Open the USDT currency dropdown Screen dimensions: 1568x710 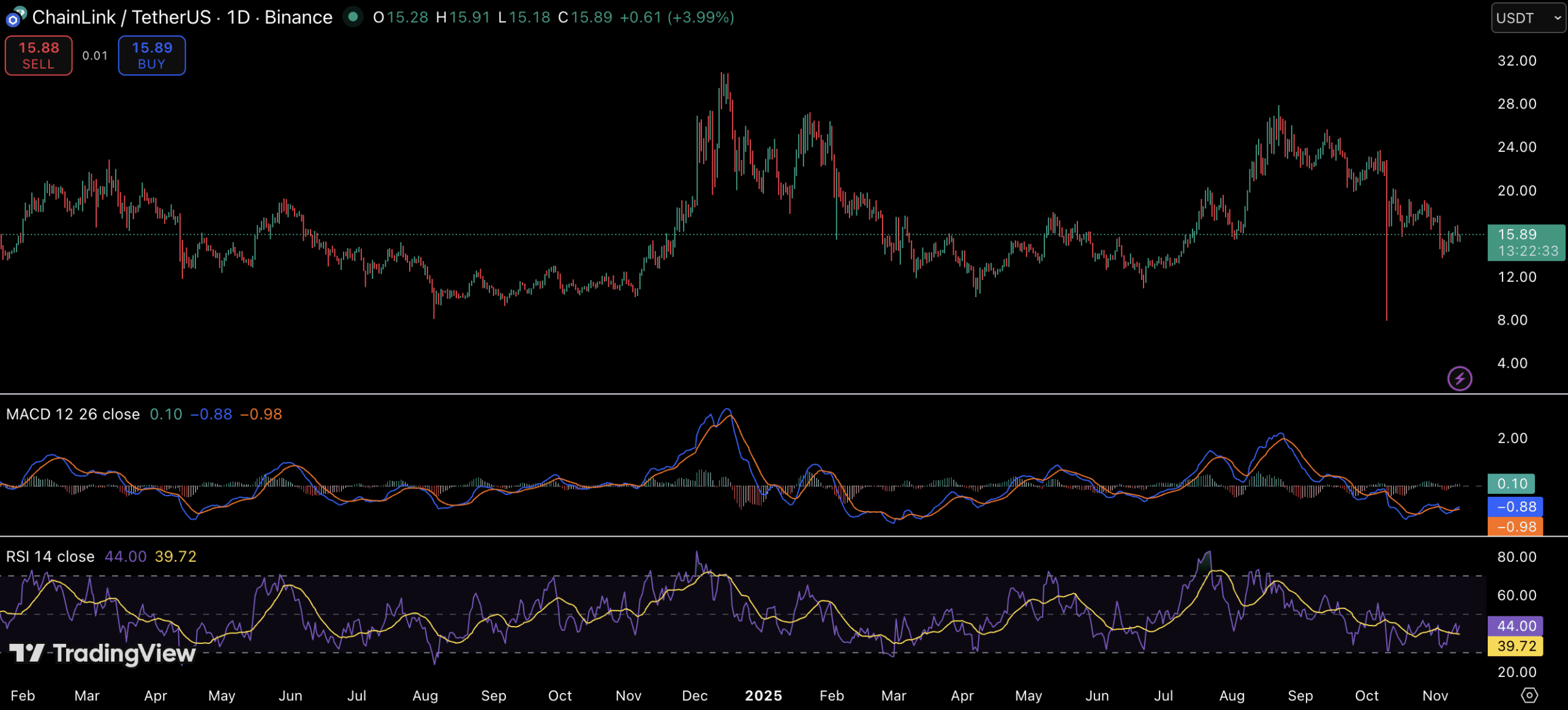coord(1528,18)
